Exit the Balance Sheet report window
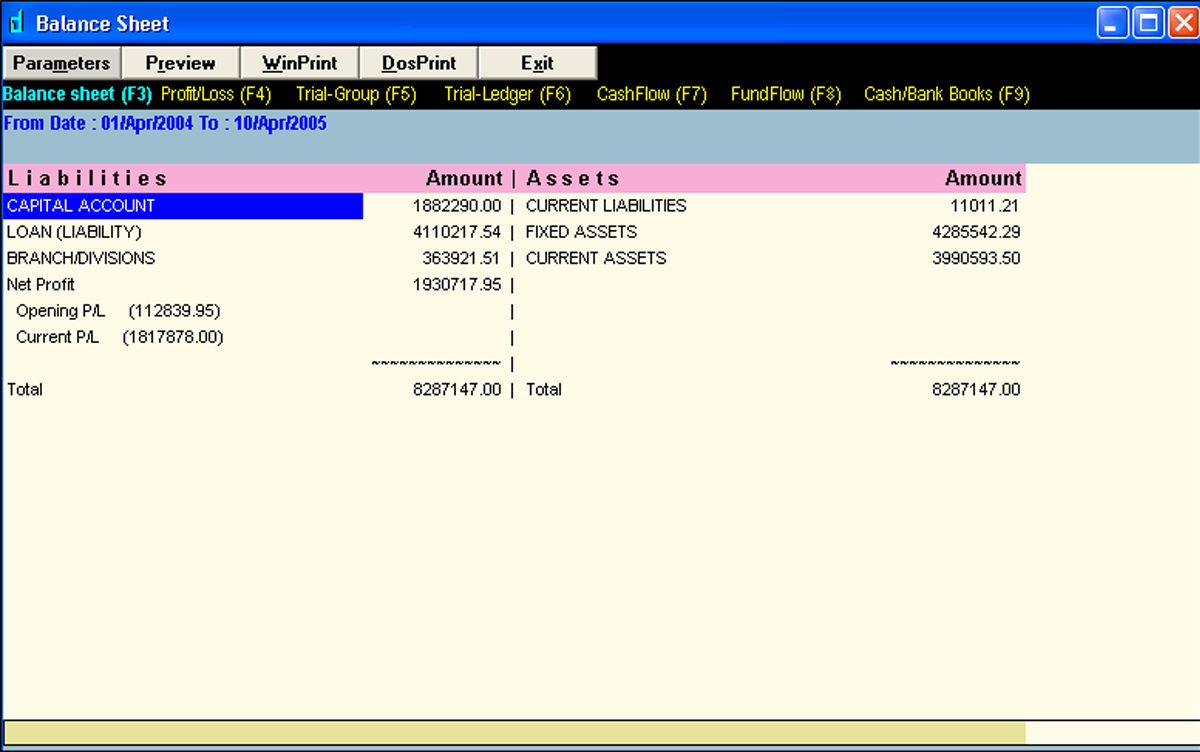The width and height of the screenshot is (1200, 752). (x=537, y=62)
